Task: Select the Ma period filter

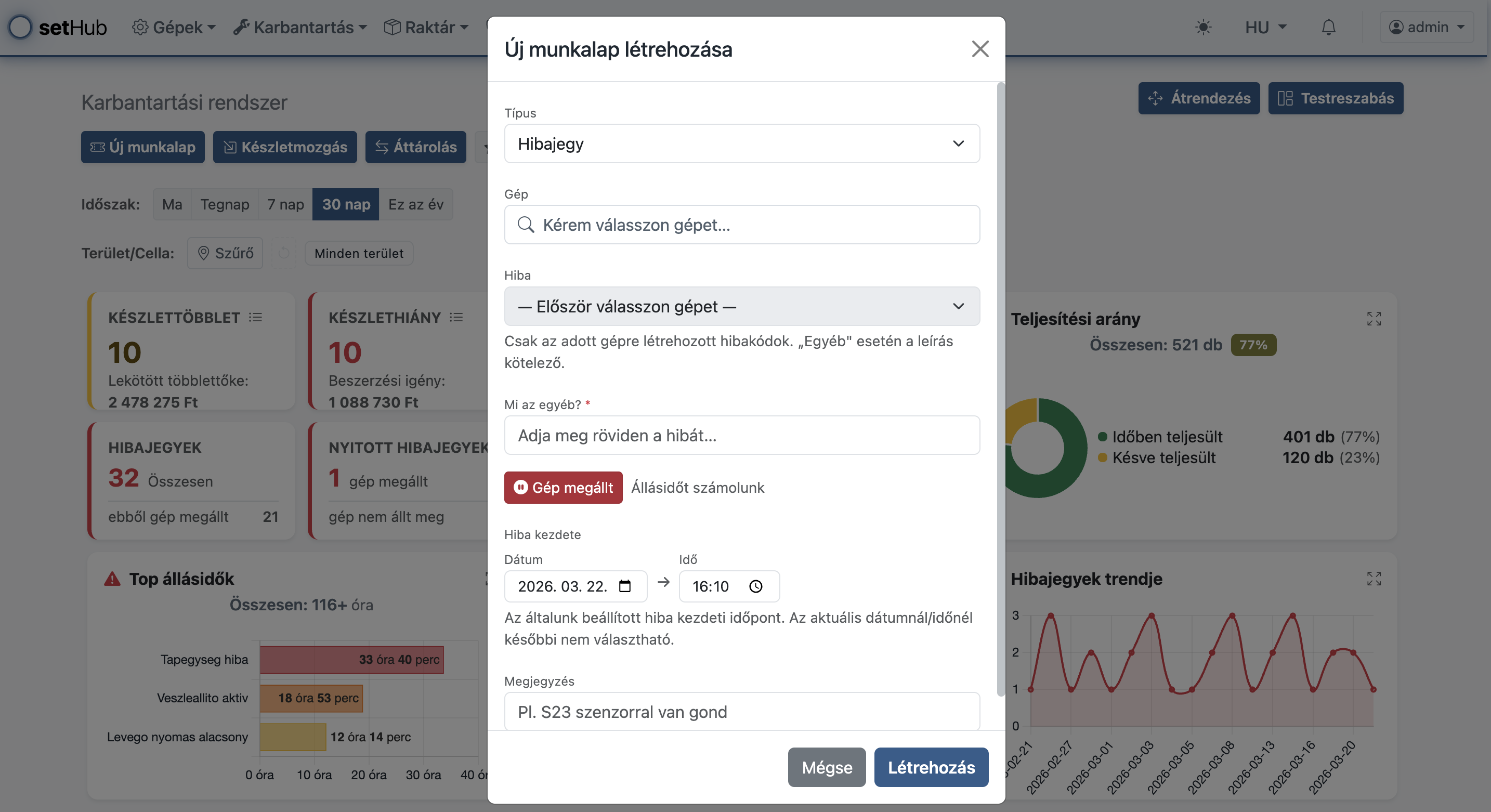Action: [x=172, y=204]
